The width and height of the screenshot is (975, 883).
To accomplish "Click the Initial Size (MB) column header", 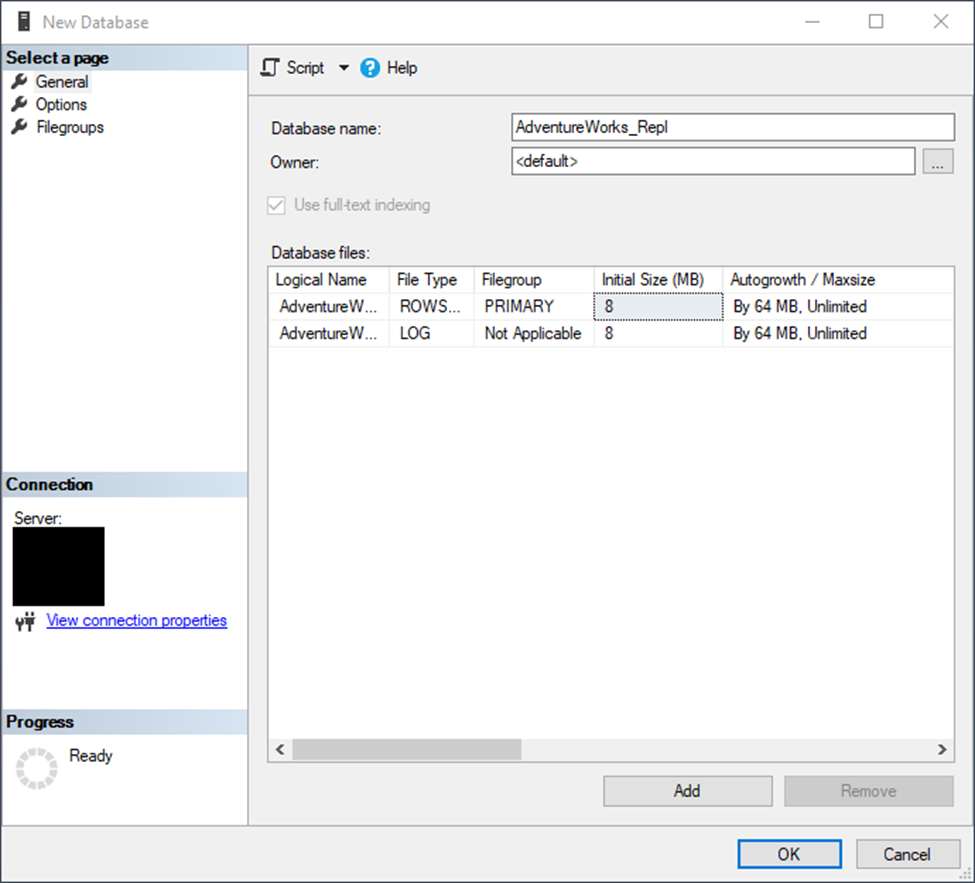I will coord(658,280).
